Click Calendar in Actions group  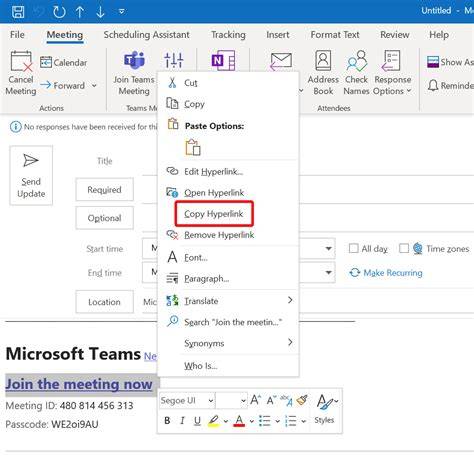point(63,62)
